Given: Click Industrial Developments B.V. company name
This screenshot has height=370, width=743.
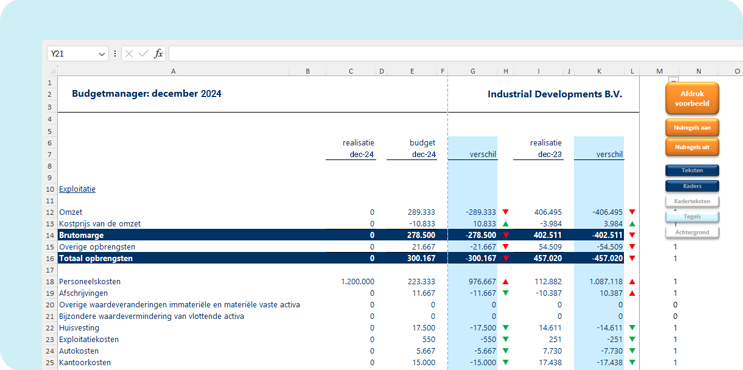Looking at the screenshot, I should pos(555,94).
